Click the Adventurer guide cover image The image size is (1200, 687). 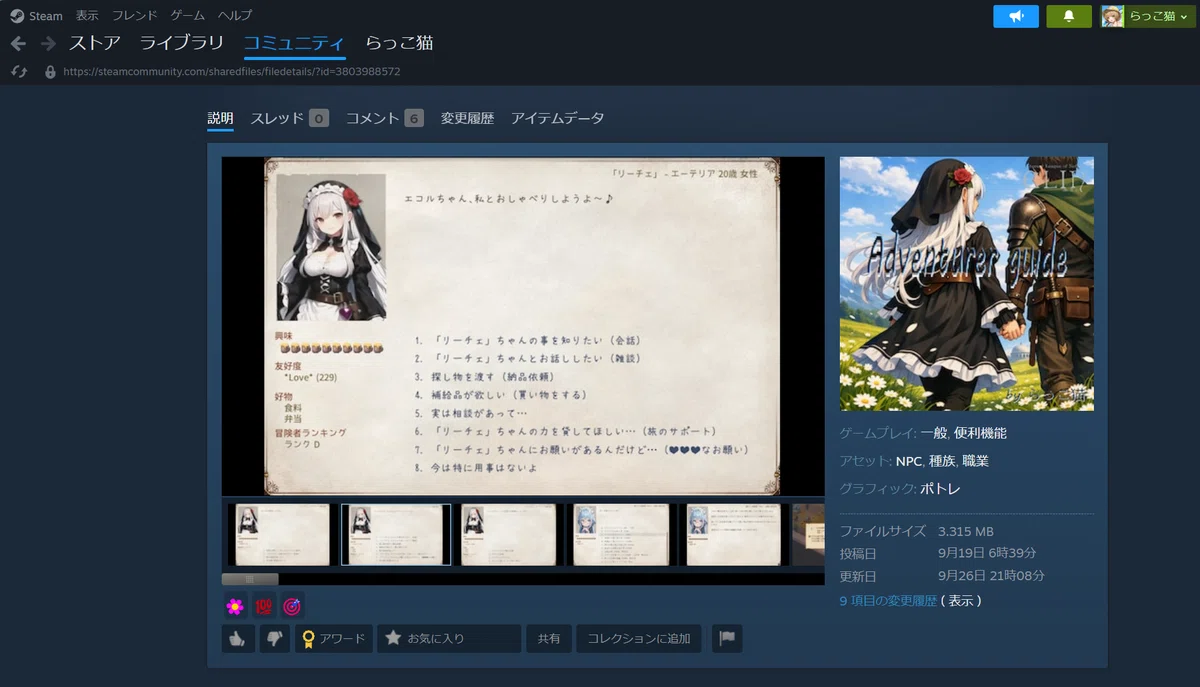pyautogui.click(x=967, y=284)
